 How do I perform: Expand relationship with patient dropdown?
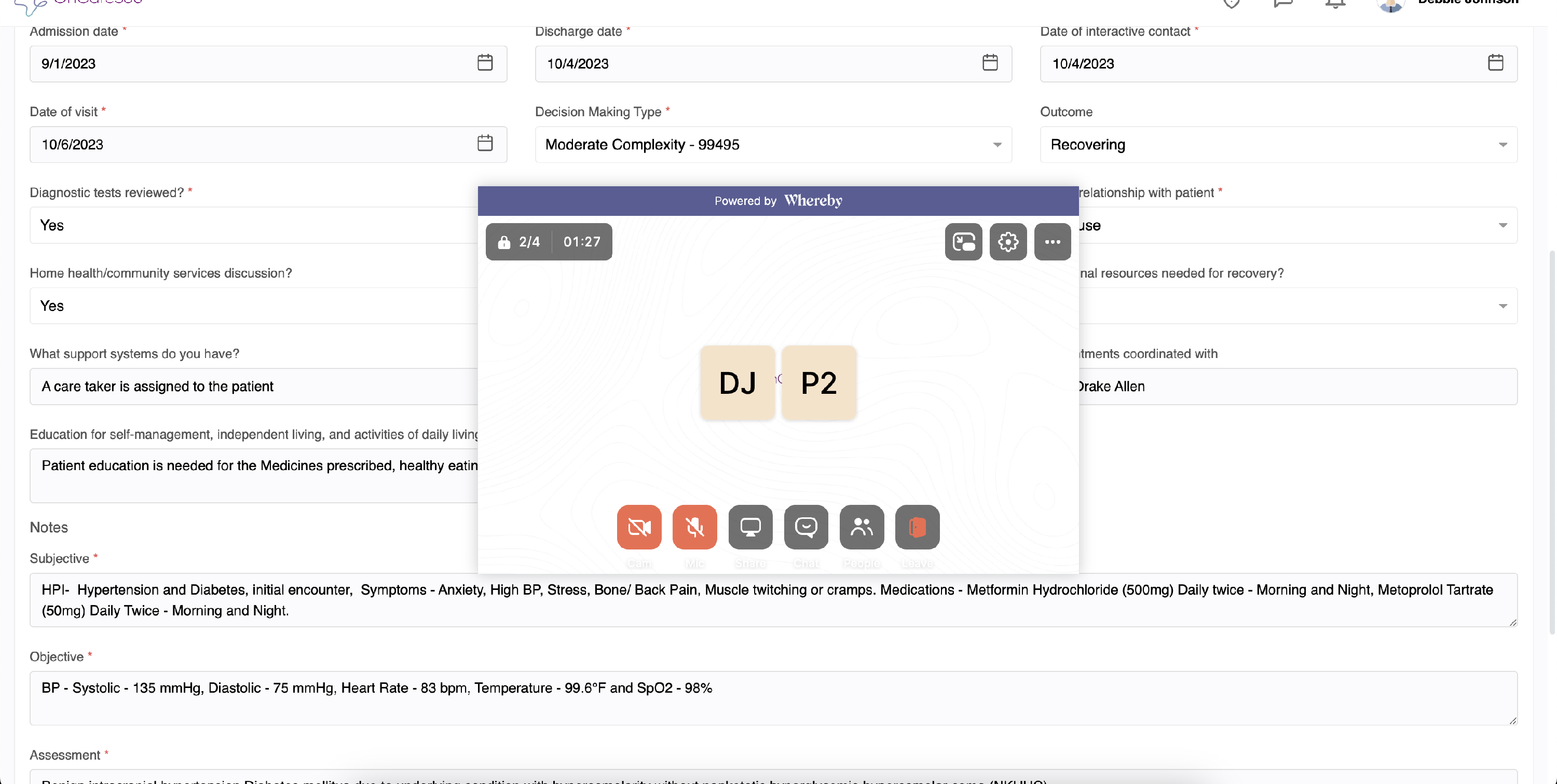(1502, 226)
